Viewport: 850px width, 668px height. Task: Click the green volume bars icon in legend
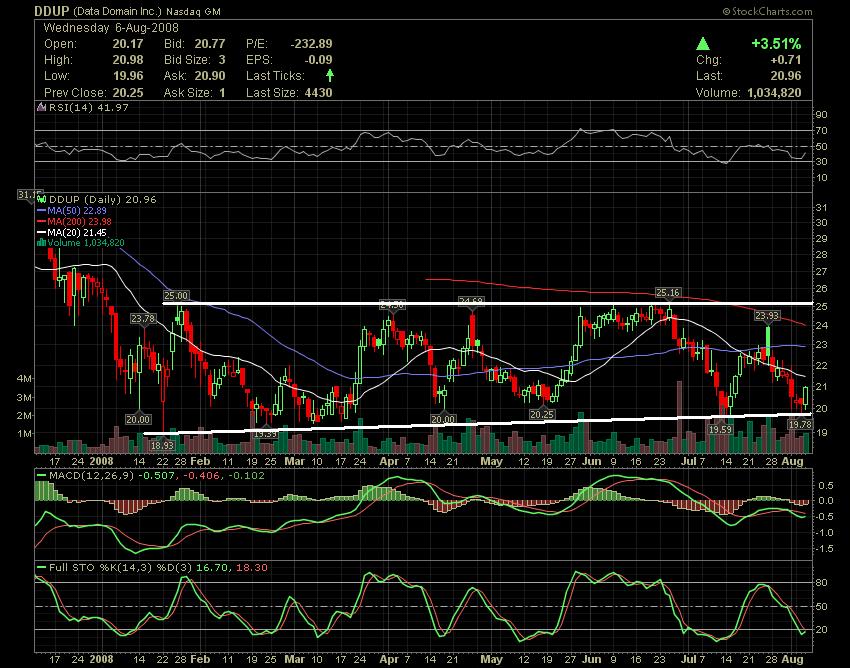(41, 243)
